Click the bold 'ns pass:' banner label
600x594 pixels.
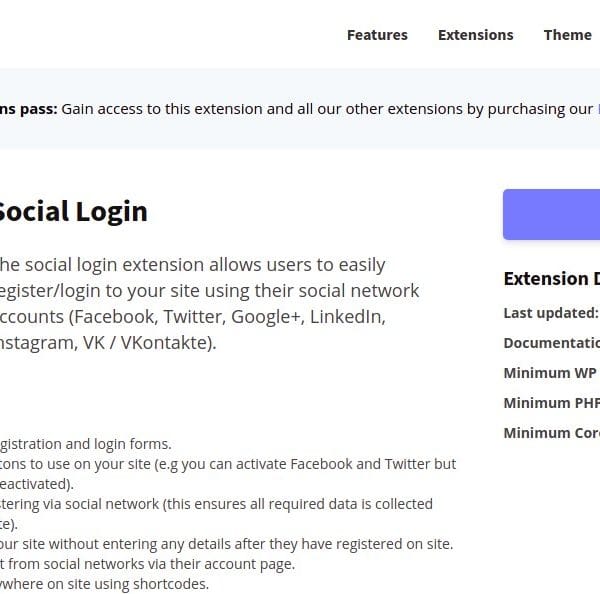29,109
